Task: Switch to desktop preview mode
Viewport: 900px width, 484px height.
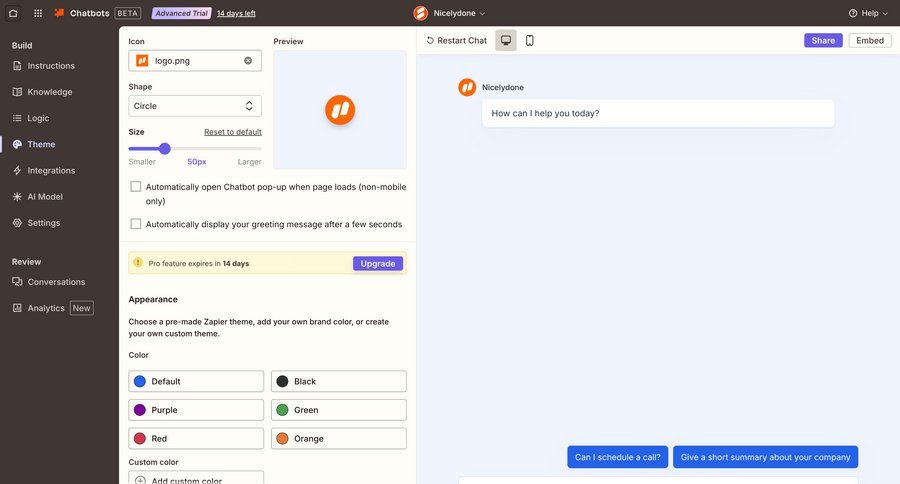Action: (506, 40)
